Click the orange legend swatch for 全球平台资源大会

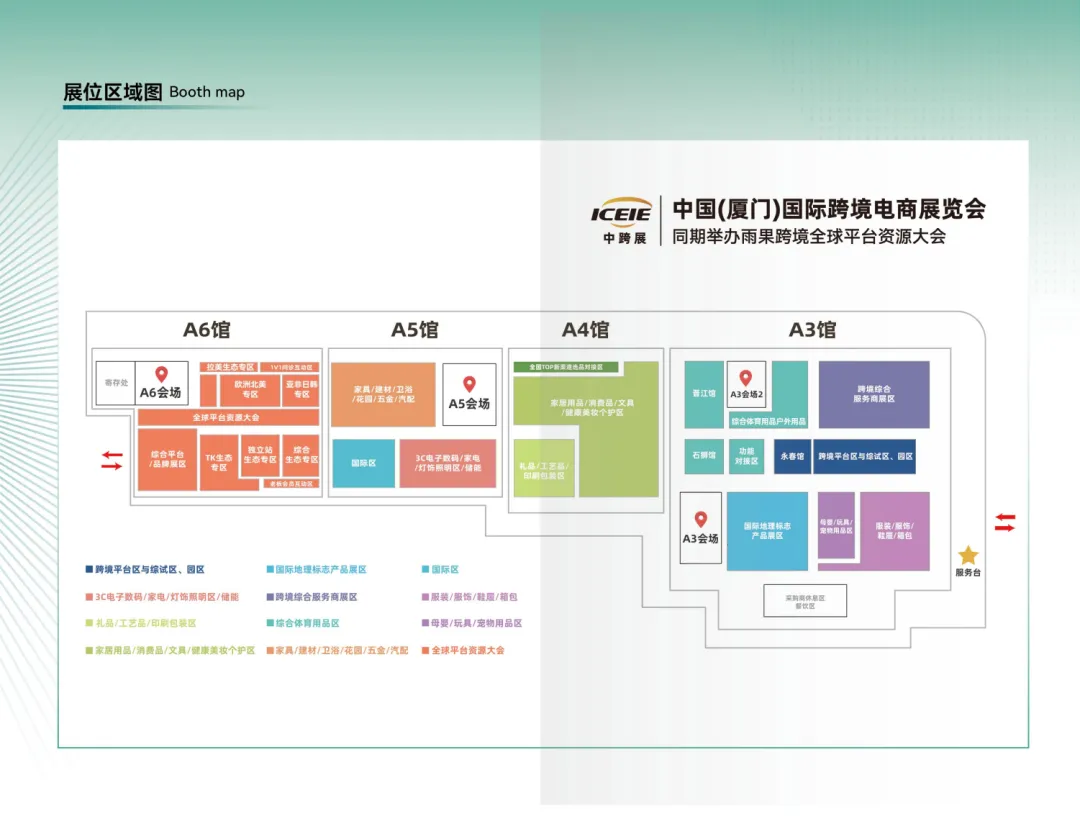[x=426, y=650]
